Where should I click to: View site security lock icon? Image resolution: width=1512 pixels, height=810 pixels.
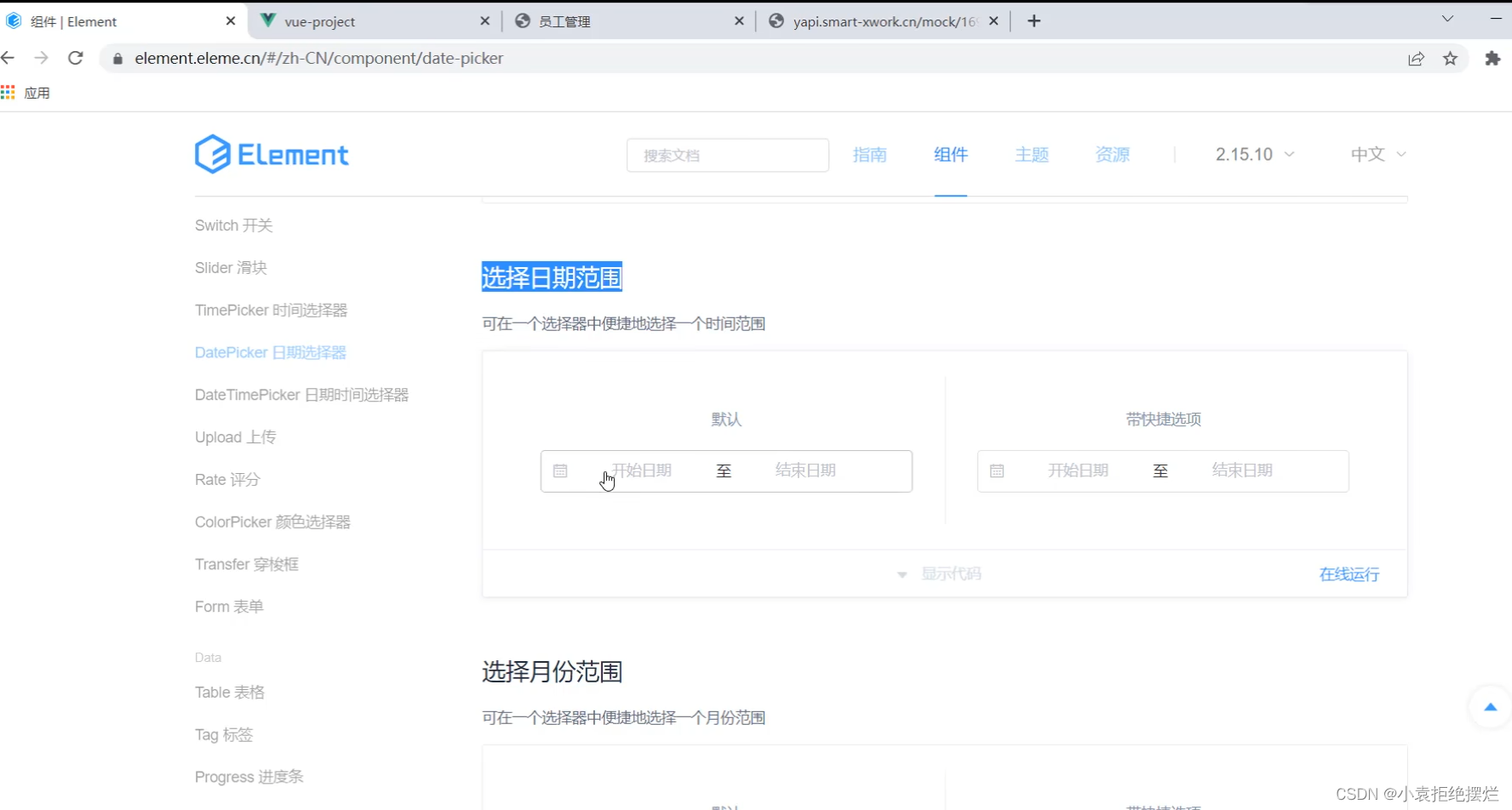point(118,59)
